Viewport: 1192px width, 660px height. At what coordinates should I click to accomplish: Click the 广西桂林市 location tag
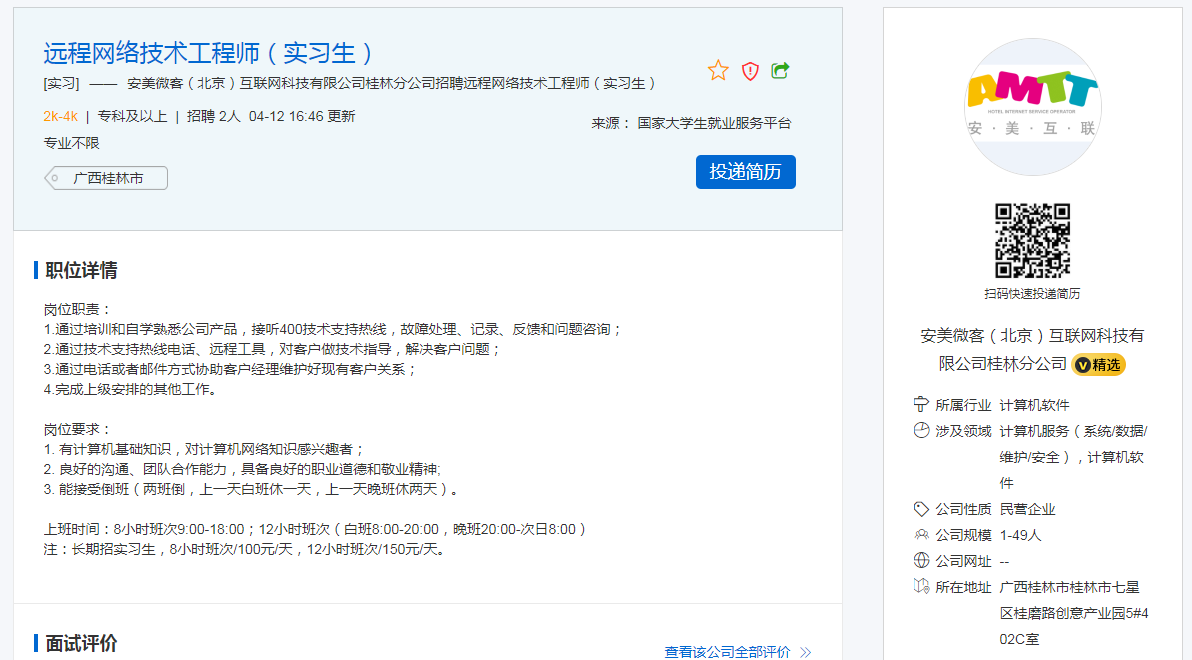[107, 178]
